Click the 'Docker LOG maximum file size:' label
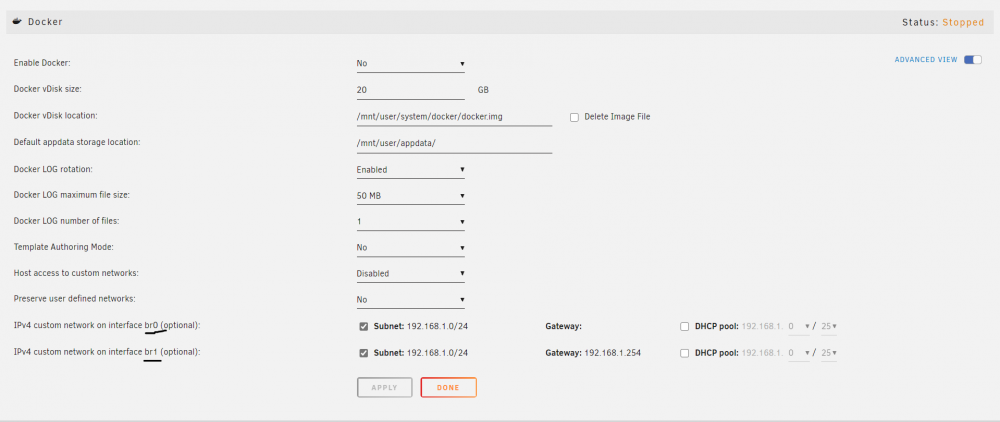The image size is (1000, 422). click(x=71, y=195)
